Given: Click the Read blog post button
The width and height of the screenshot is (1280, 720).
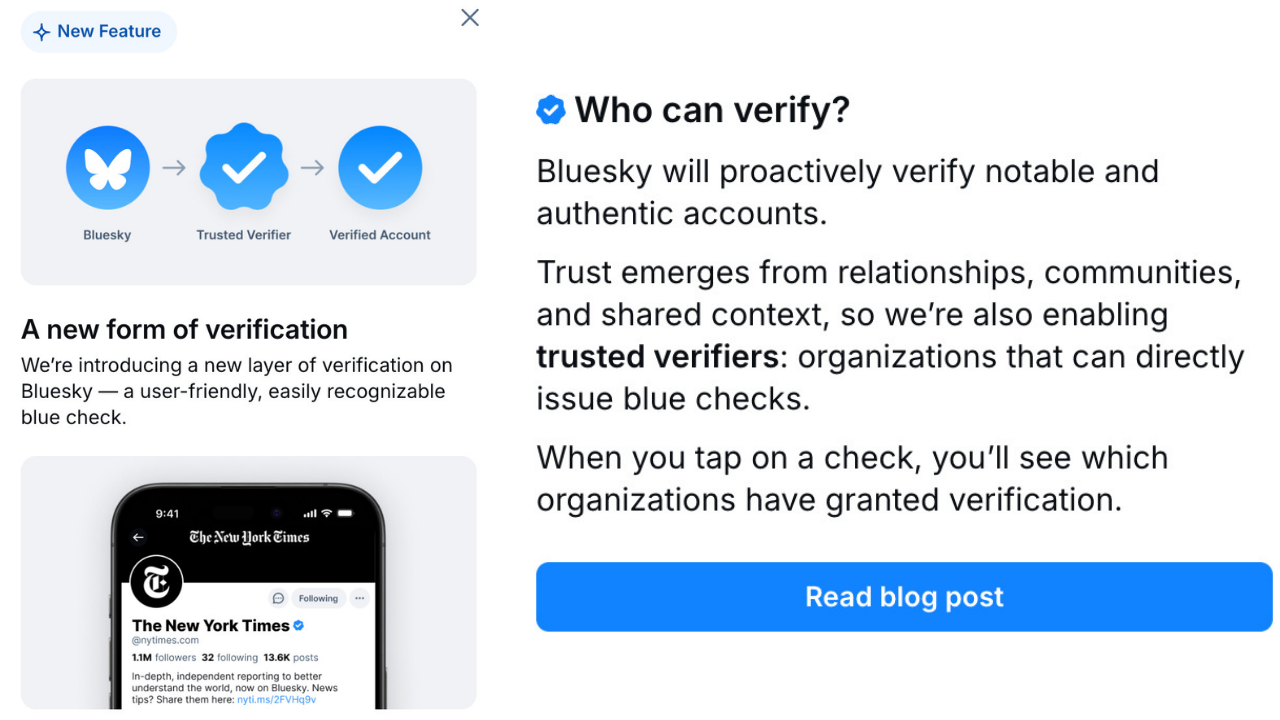Looking at the screenshot, I should [x=903, y=597].
